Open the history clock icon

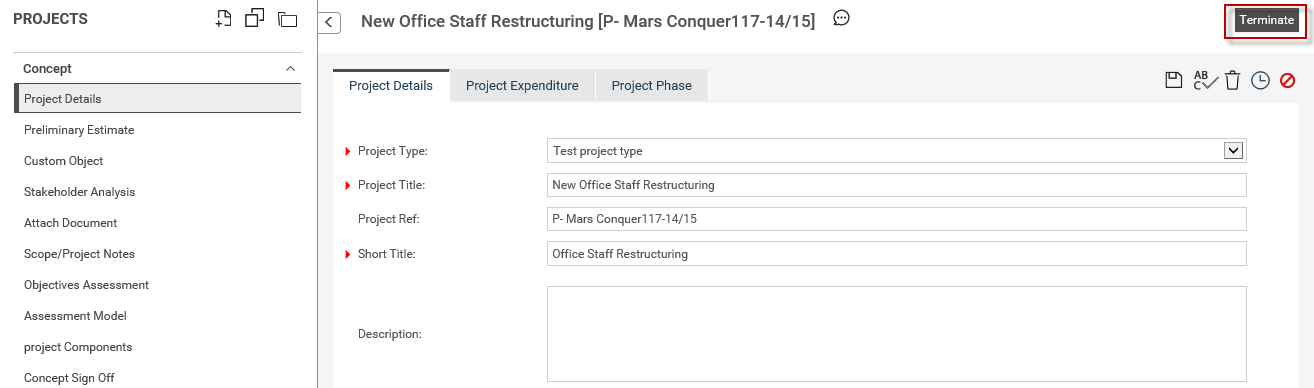click(1260, 81)
